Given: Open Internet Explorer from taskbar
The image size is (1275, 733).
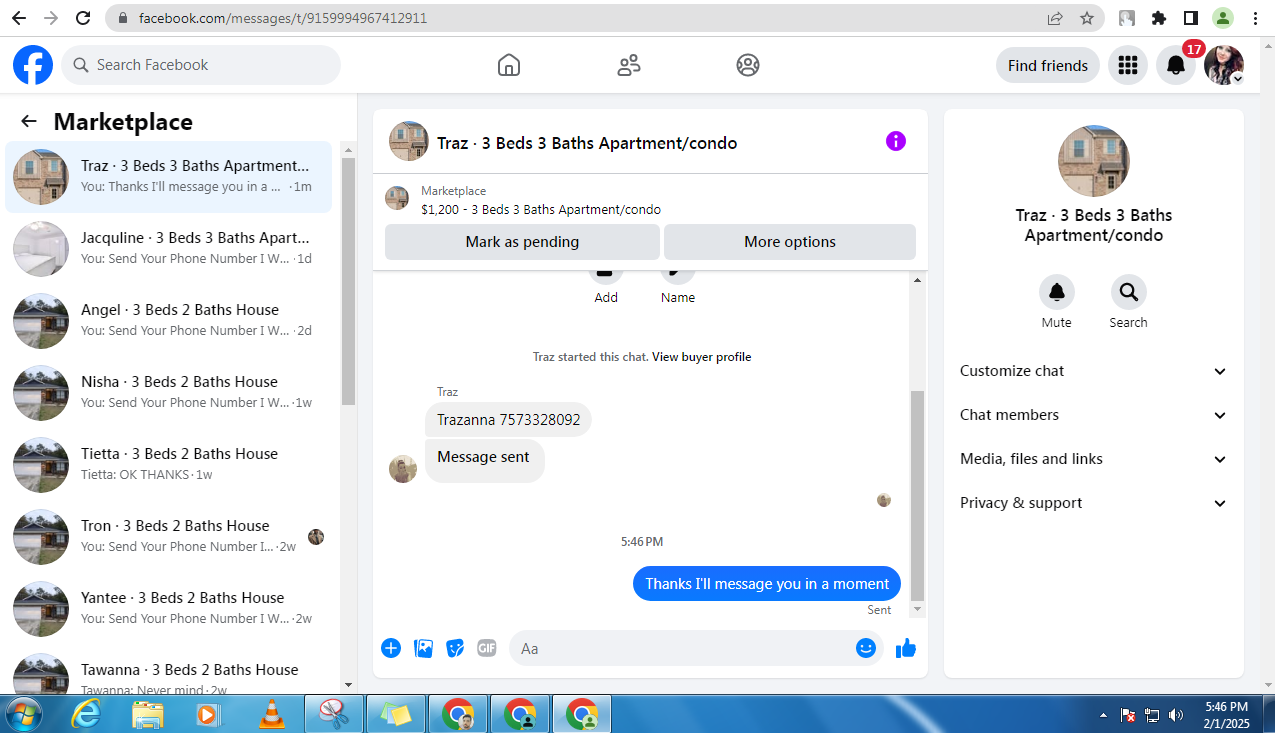Looking at the screenshot, I should 88,715.
